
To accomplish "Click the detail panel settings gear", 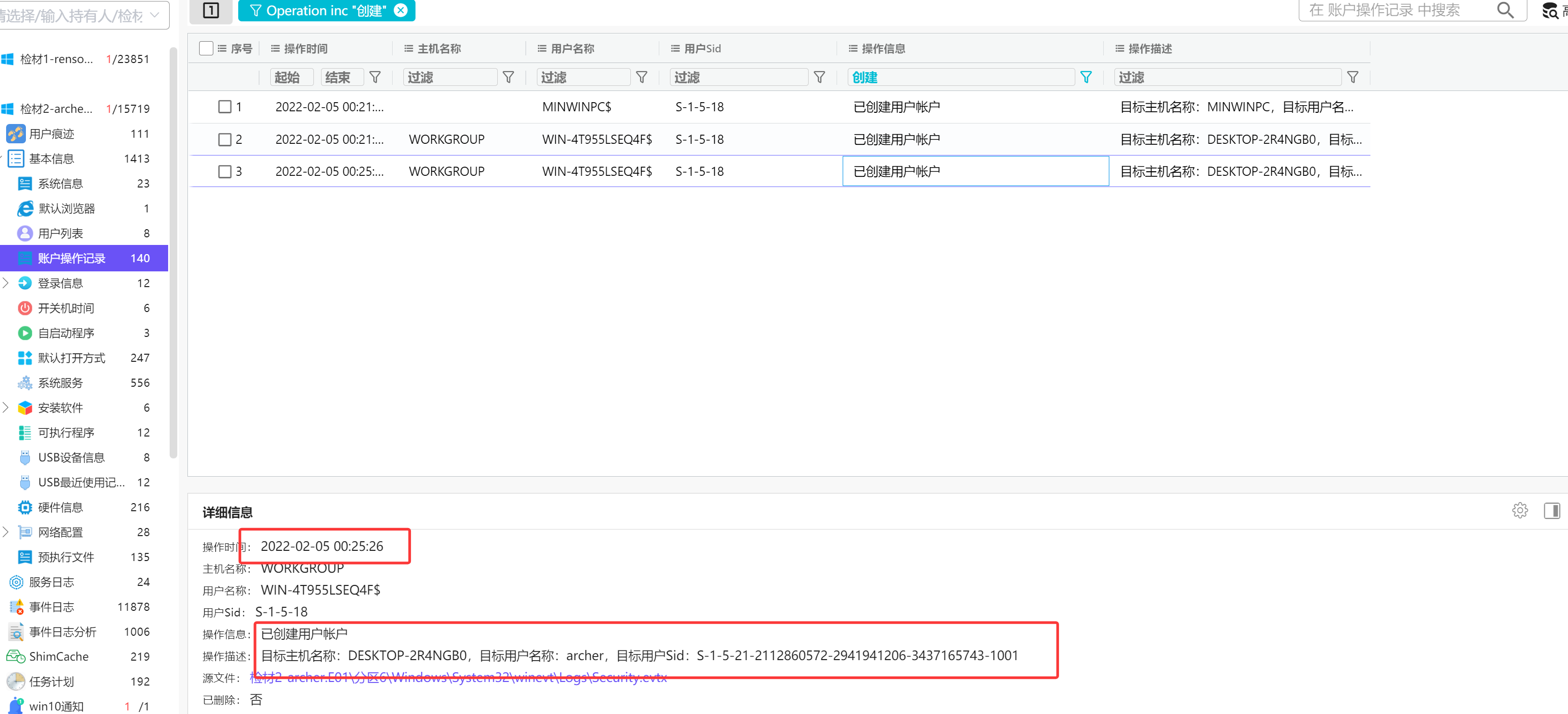I will click(x=1519, y=511).
